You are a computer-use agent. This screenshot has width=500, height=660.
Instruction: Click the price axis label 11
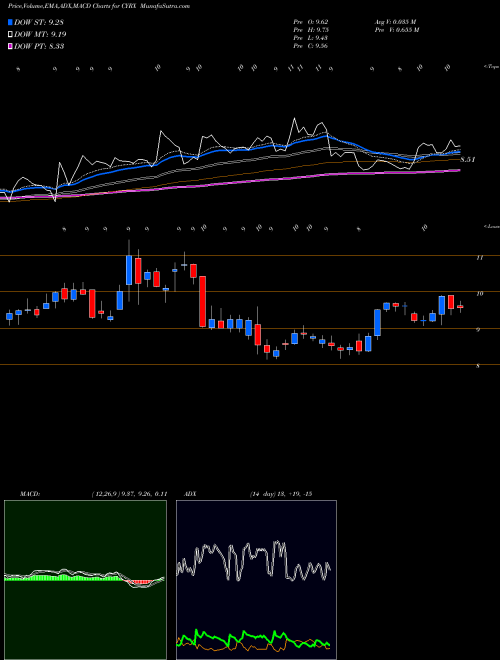point(479,258)
